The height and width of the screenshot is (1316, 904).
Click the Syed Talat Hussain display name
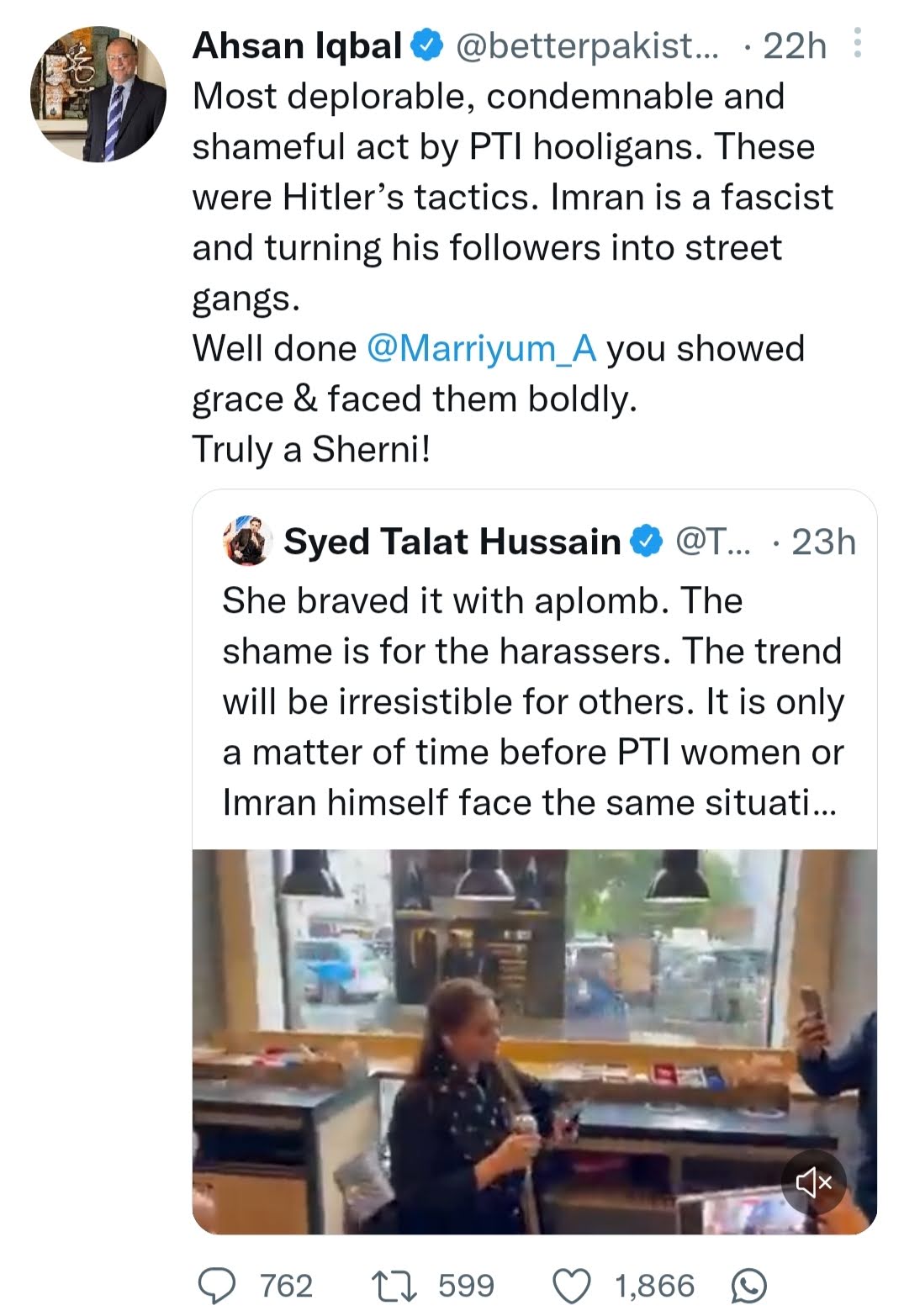click(452, 542)
